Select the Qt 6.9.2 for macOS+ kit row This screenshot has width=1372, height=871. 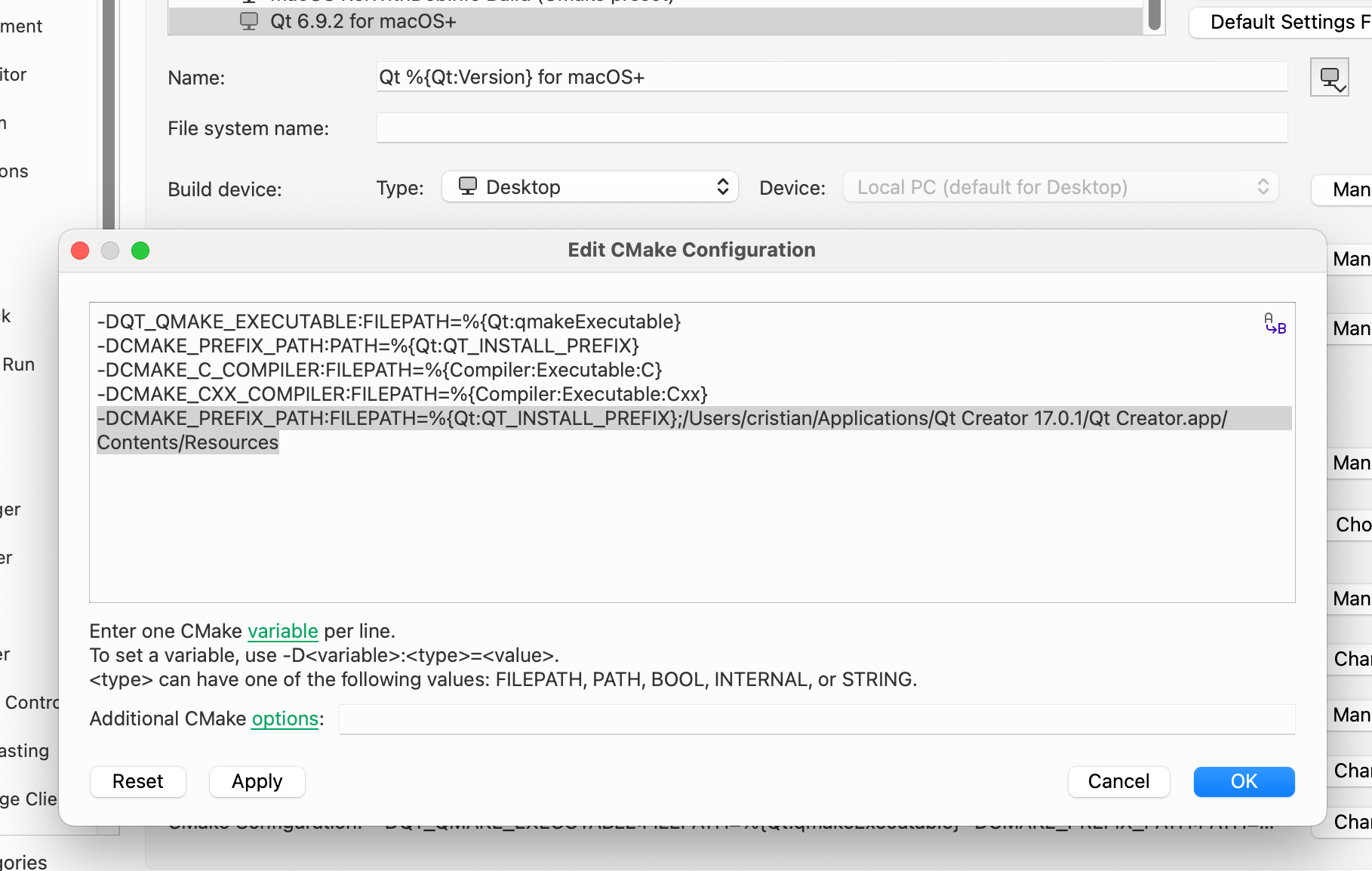point(655,21)
